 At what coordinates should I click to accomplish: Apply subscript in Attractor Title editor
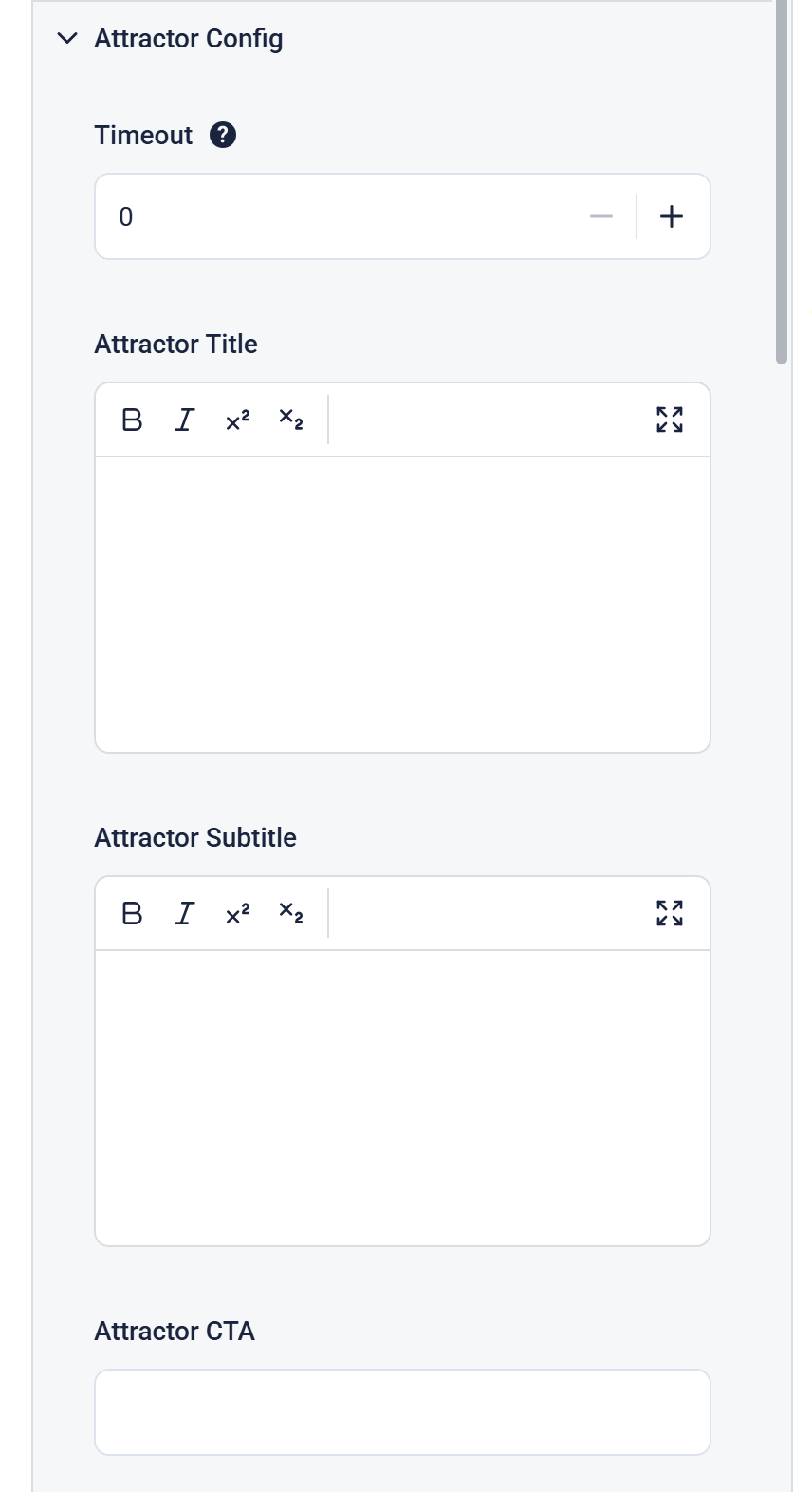coord(291,420)
